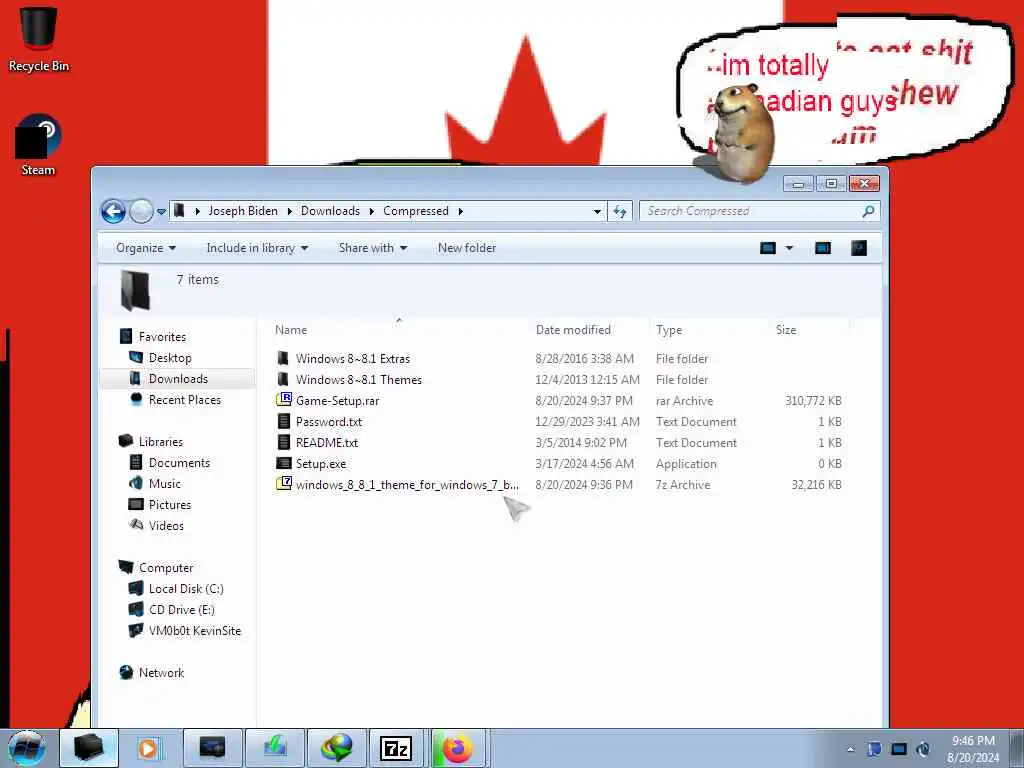Open Internet Download Manager taskbar icon

pyautogui.click(x=336, y=748)
